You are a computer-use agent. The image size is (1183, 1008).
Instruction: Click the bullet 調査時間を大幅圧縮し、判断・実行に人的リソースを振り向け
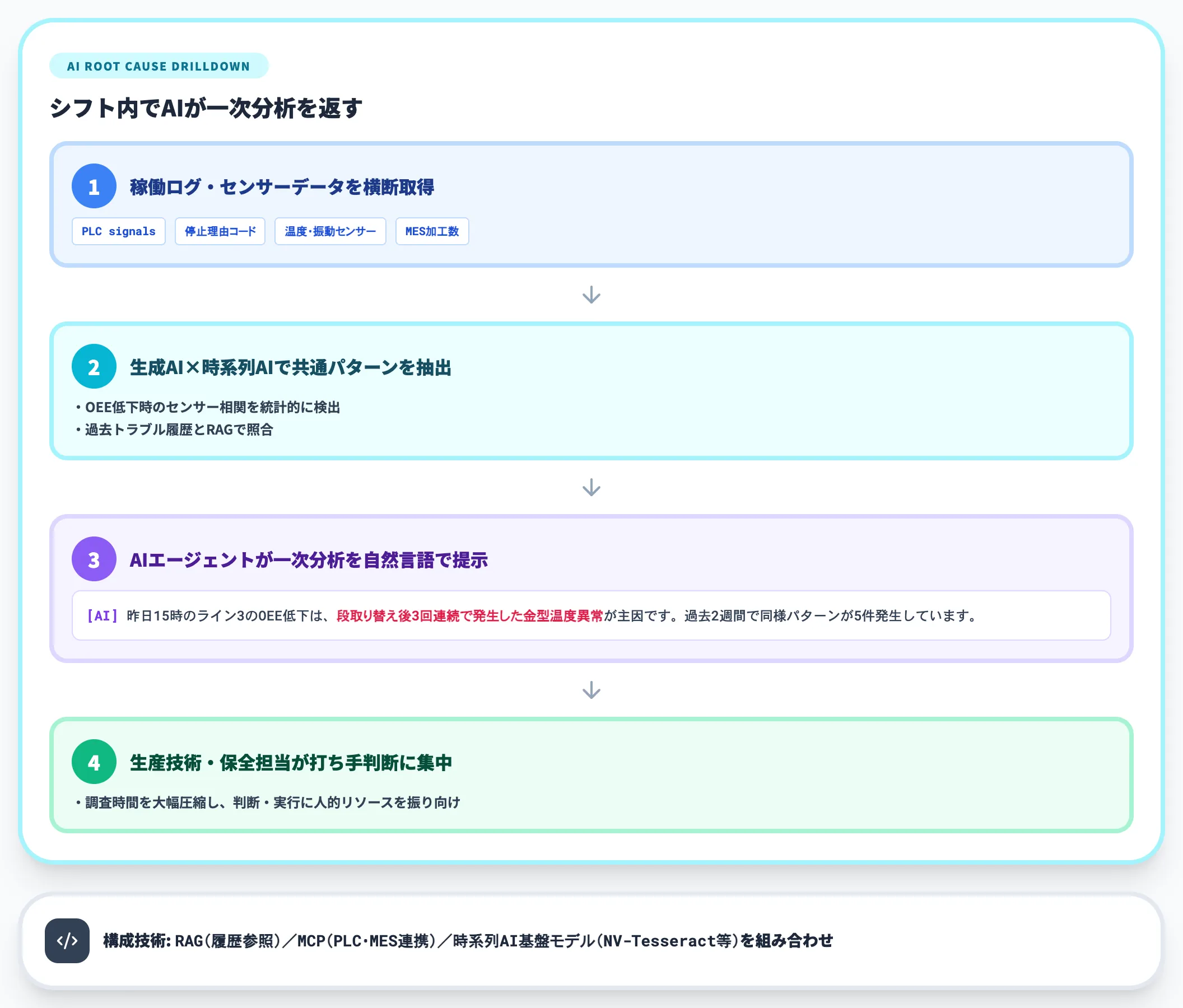point(272,802)
